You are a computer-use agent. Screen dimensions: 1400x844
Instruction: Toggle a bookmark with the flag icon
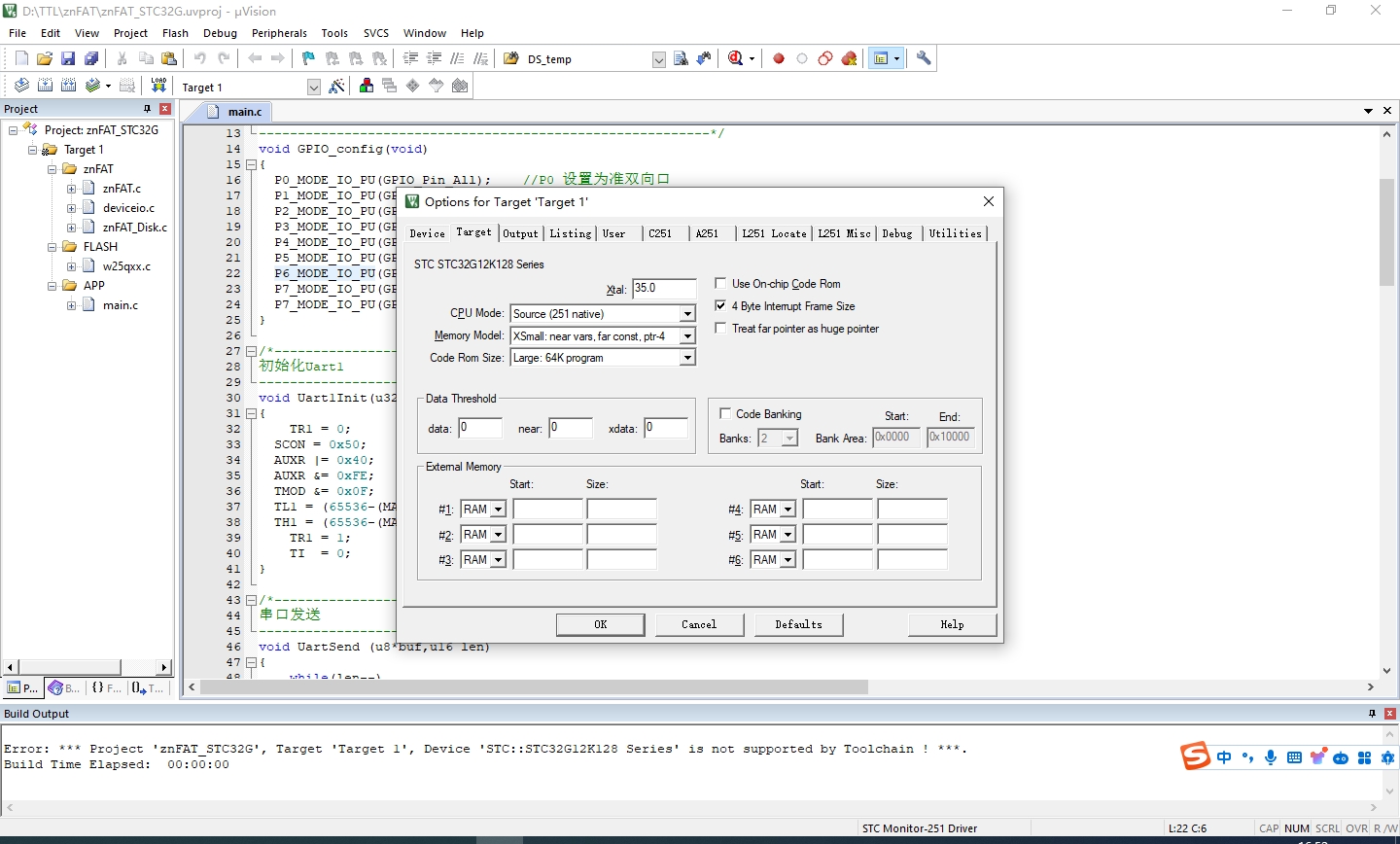308,58
